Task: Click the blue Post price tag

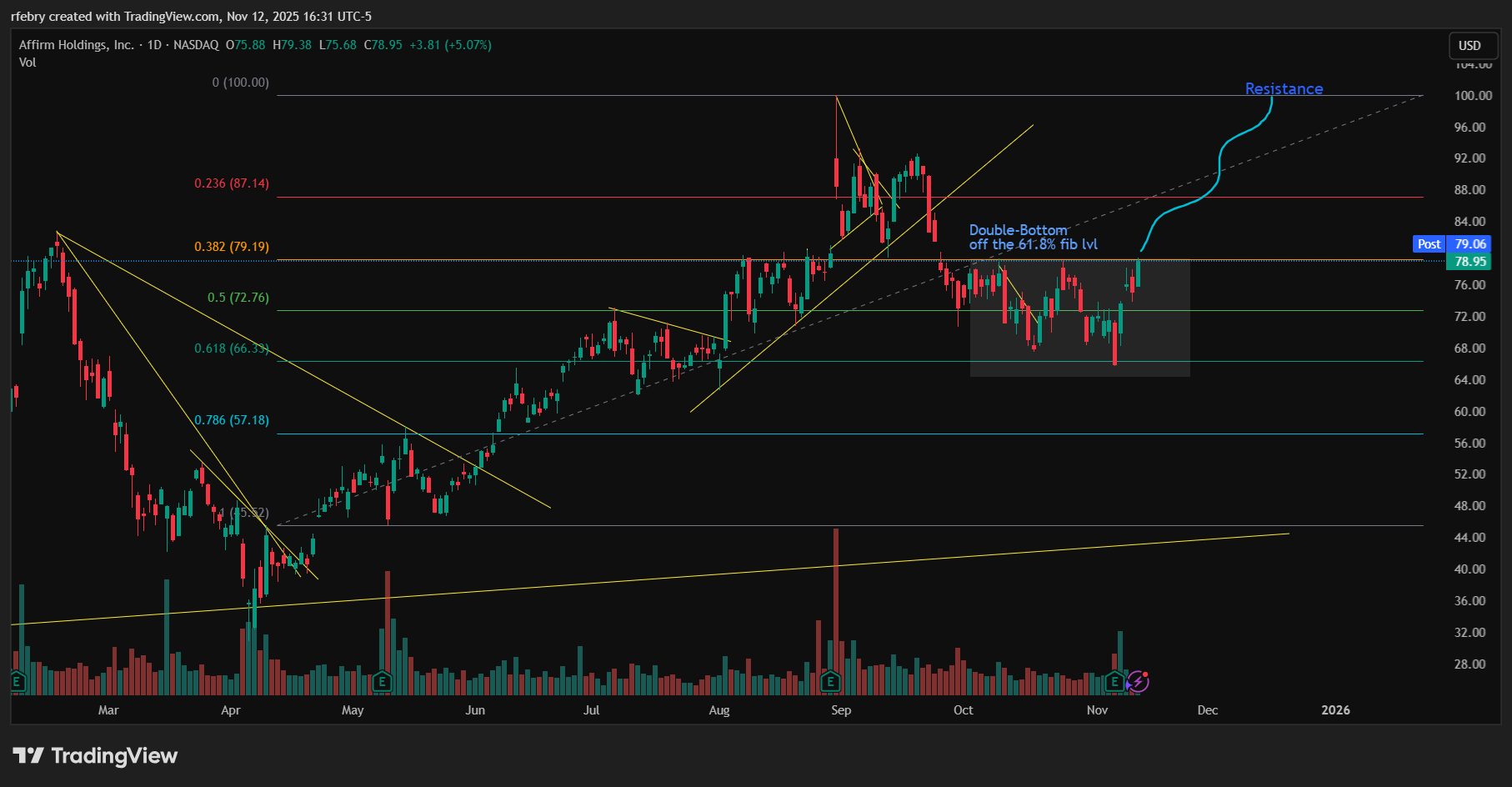Action: (1429, 244)
